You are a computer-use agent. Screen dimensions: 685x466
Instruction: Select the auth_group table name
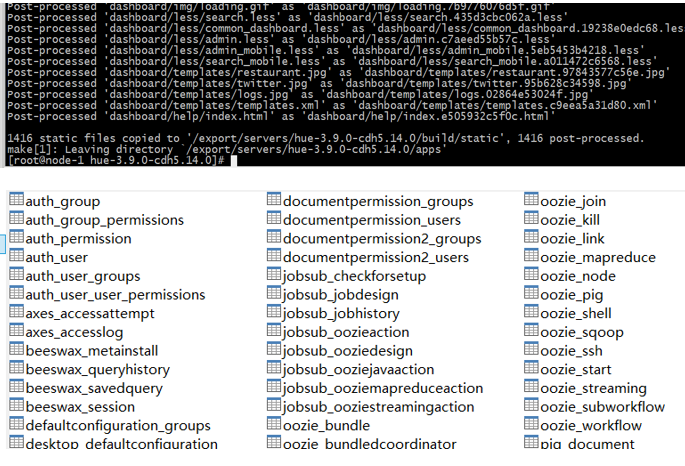click(63, 201)
